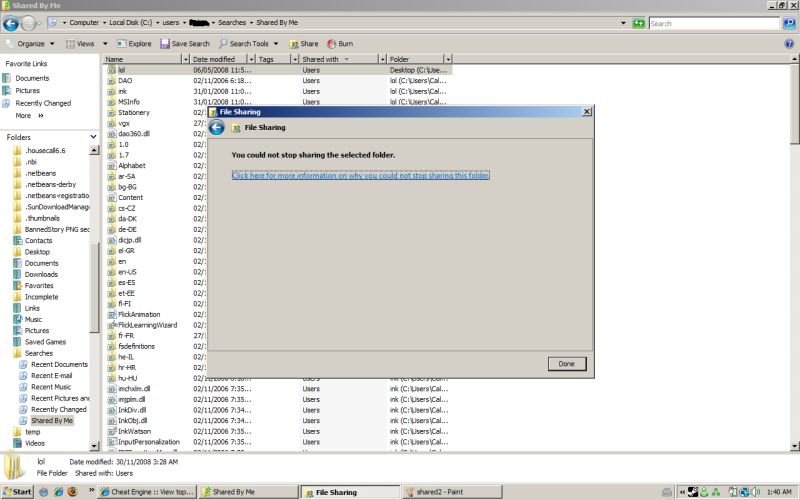The width and height of the screenshot is (800, 500).
Task: Click the Explorer back navigation arrow
Action: (11, 24)
